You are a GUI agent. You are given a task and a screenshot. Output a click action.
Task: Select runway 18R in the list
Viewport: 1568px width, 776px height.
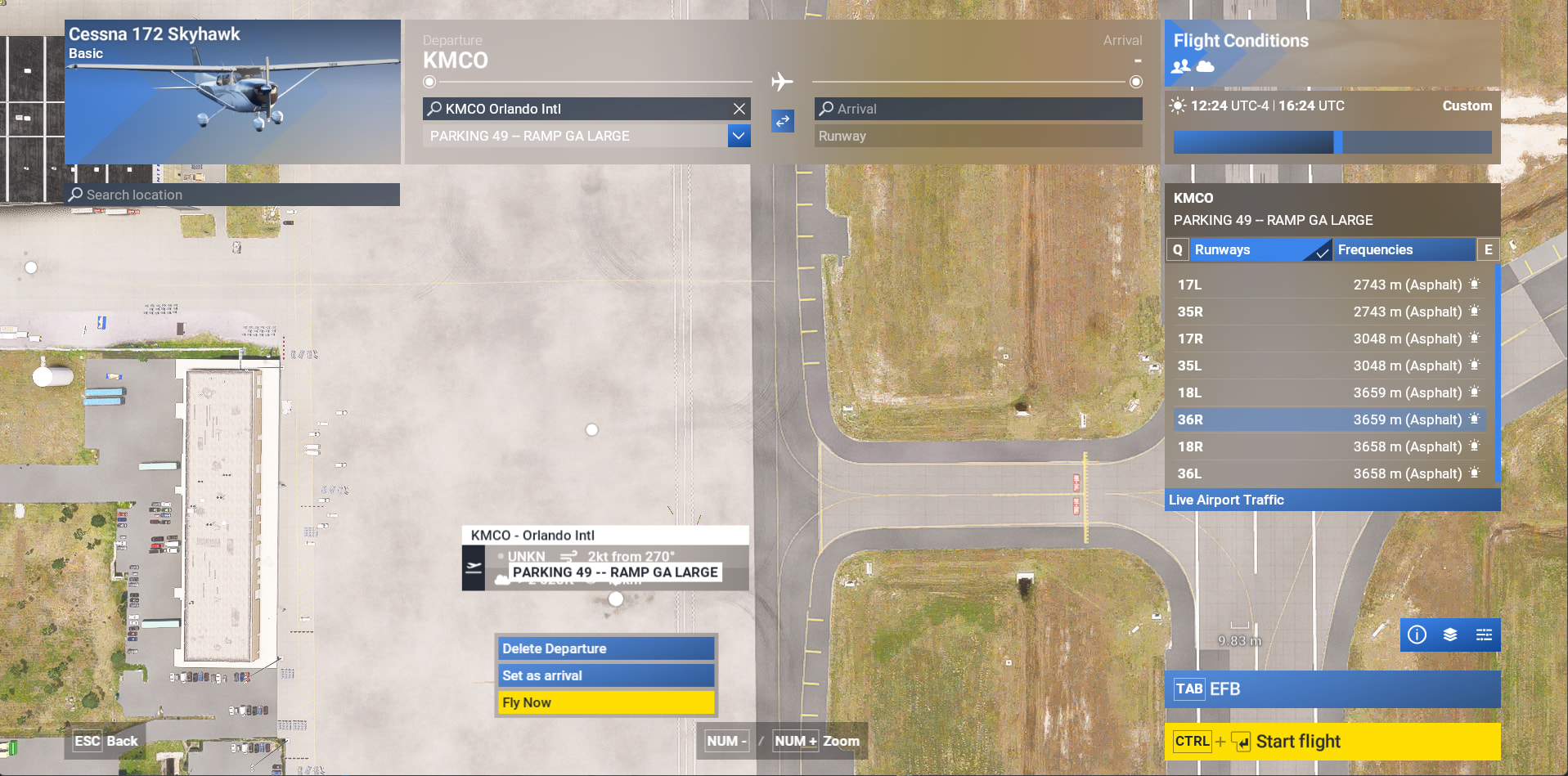1329,446
